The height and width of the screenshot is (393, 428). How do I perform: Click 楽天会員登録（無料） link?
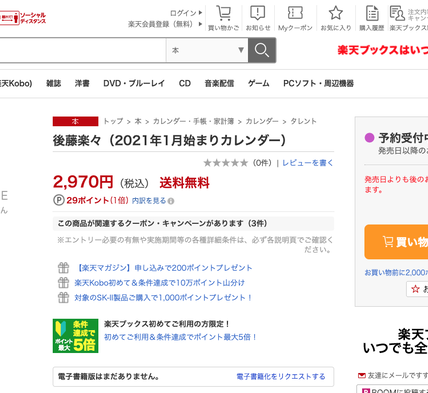coord(160,24)
